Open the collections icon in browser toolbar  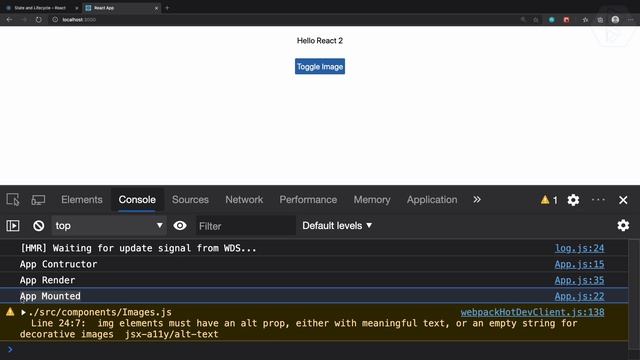pos(600,20)
